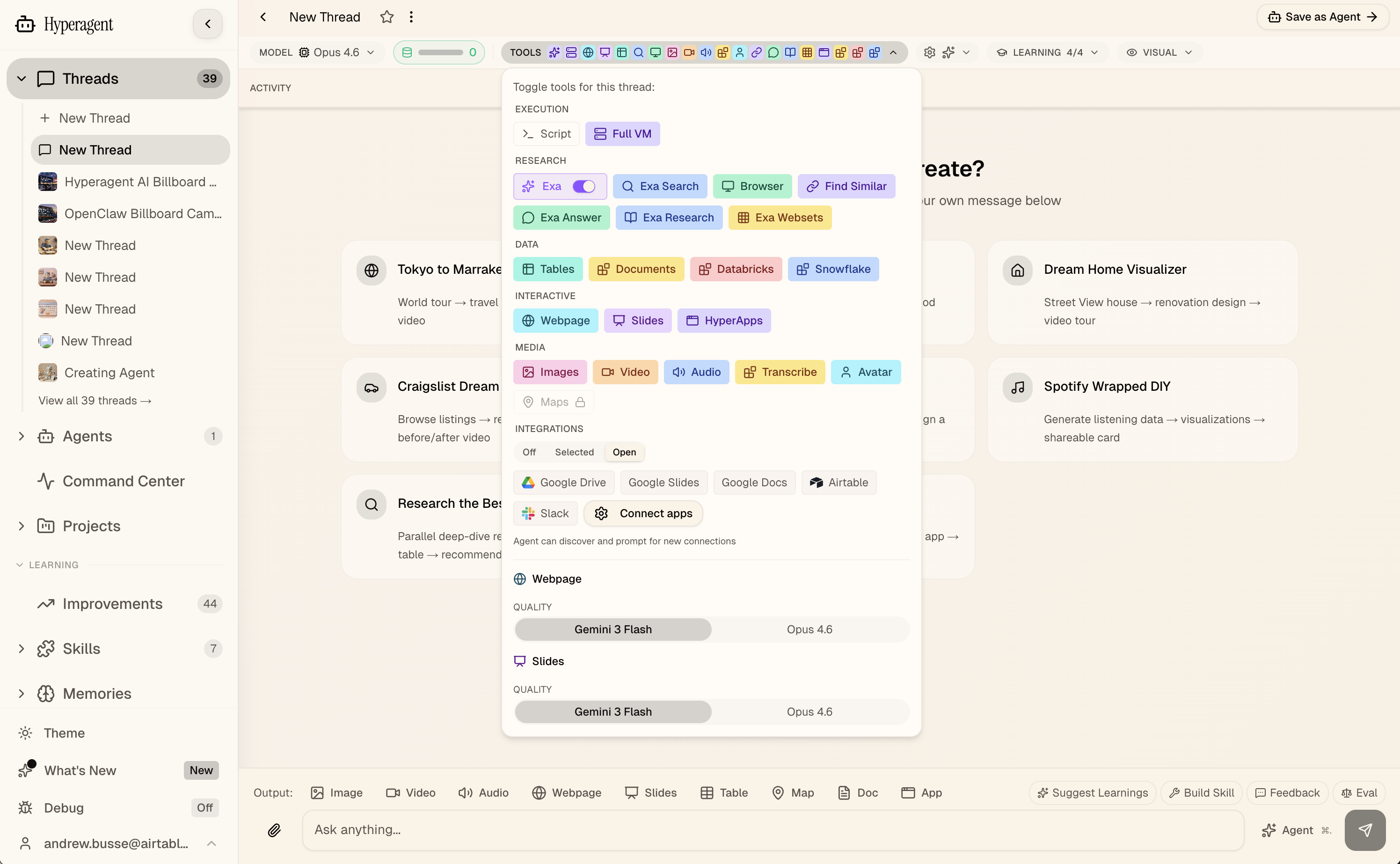Viewport: 1400px width, 864px height.
Task: Open Command Center from the sidebar
Action: (x=123, y=481)
